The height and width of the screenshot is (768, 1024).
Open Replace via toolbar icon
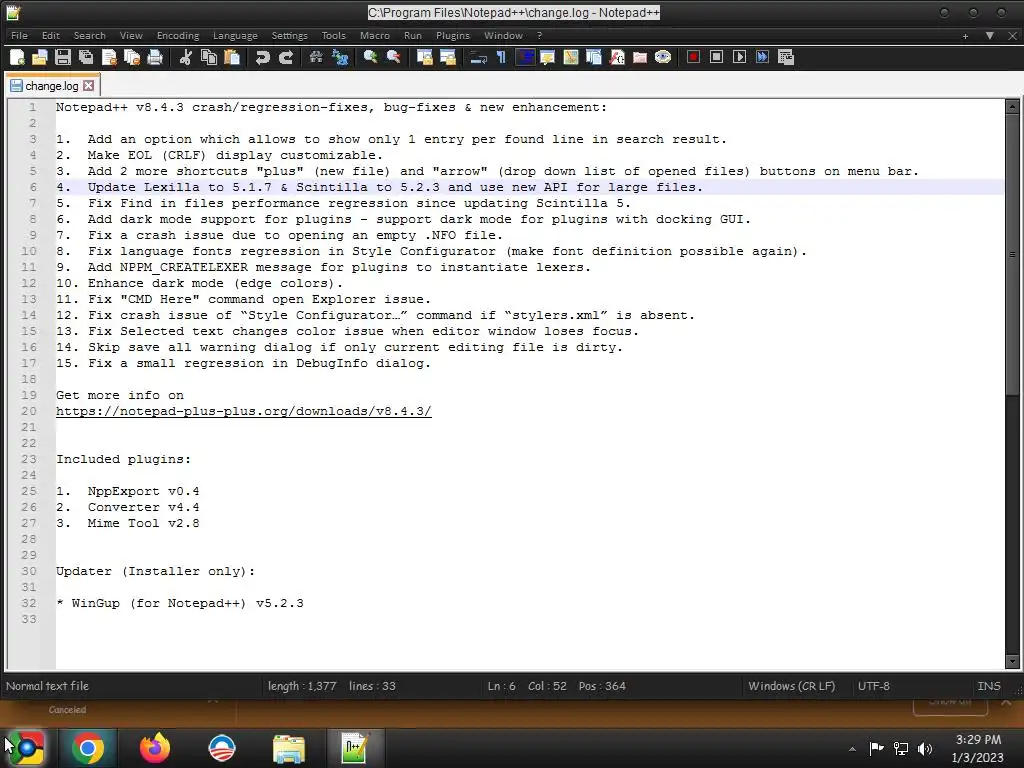[x=340, y=57]
